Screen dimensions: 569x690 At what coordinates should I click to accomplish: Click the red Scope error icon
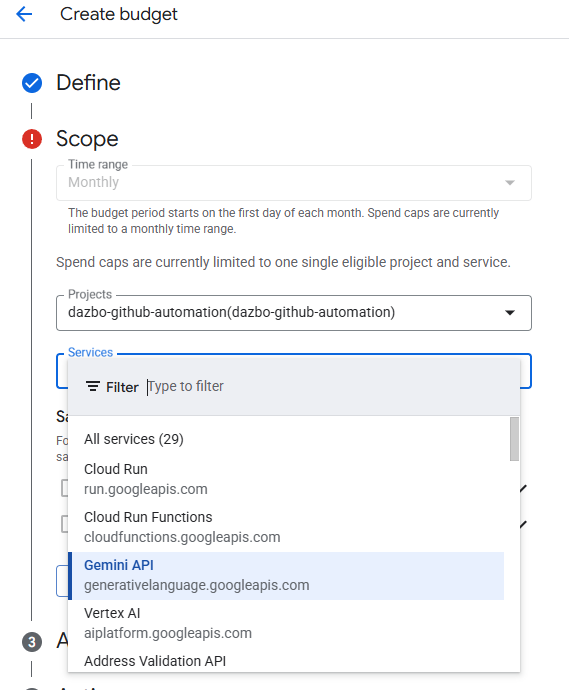click(x=32, y=139)
